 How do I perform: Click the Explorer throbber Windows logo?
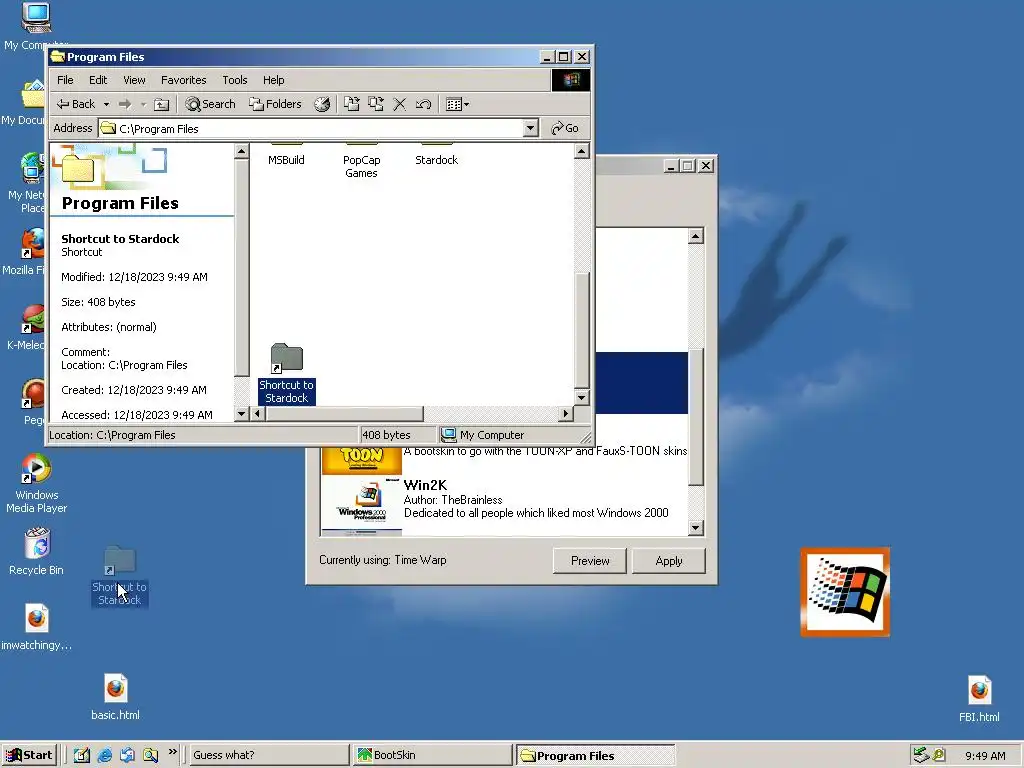571,80
